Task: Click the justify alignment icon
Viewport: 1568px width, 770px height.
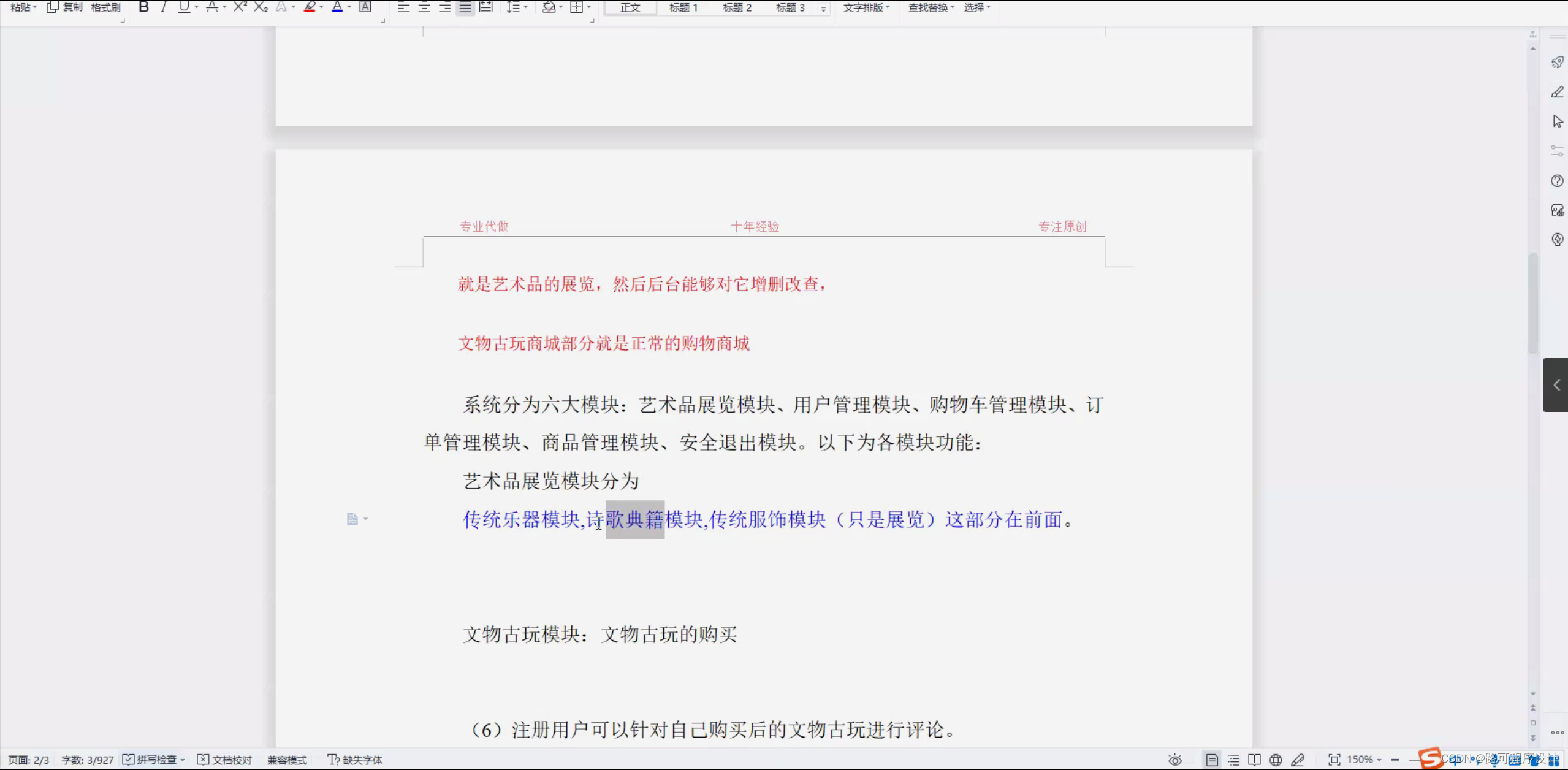Action: coord(465,7)
